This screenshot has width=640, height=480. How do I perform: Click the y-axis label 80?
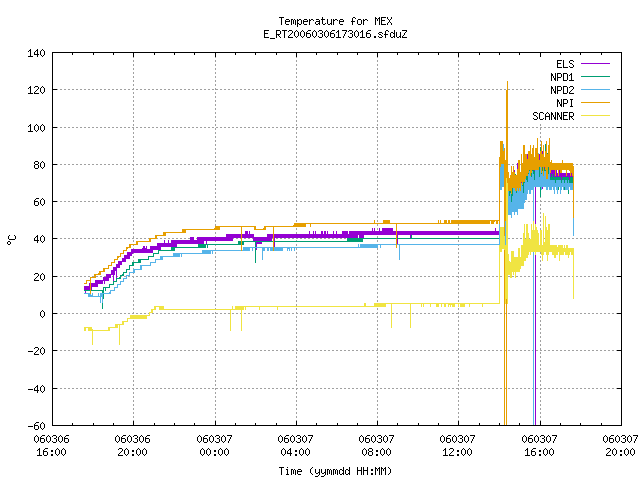39,165
